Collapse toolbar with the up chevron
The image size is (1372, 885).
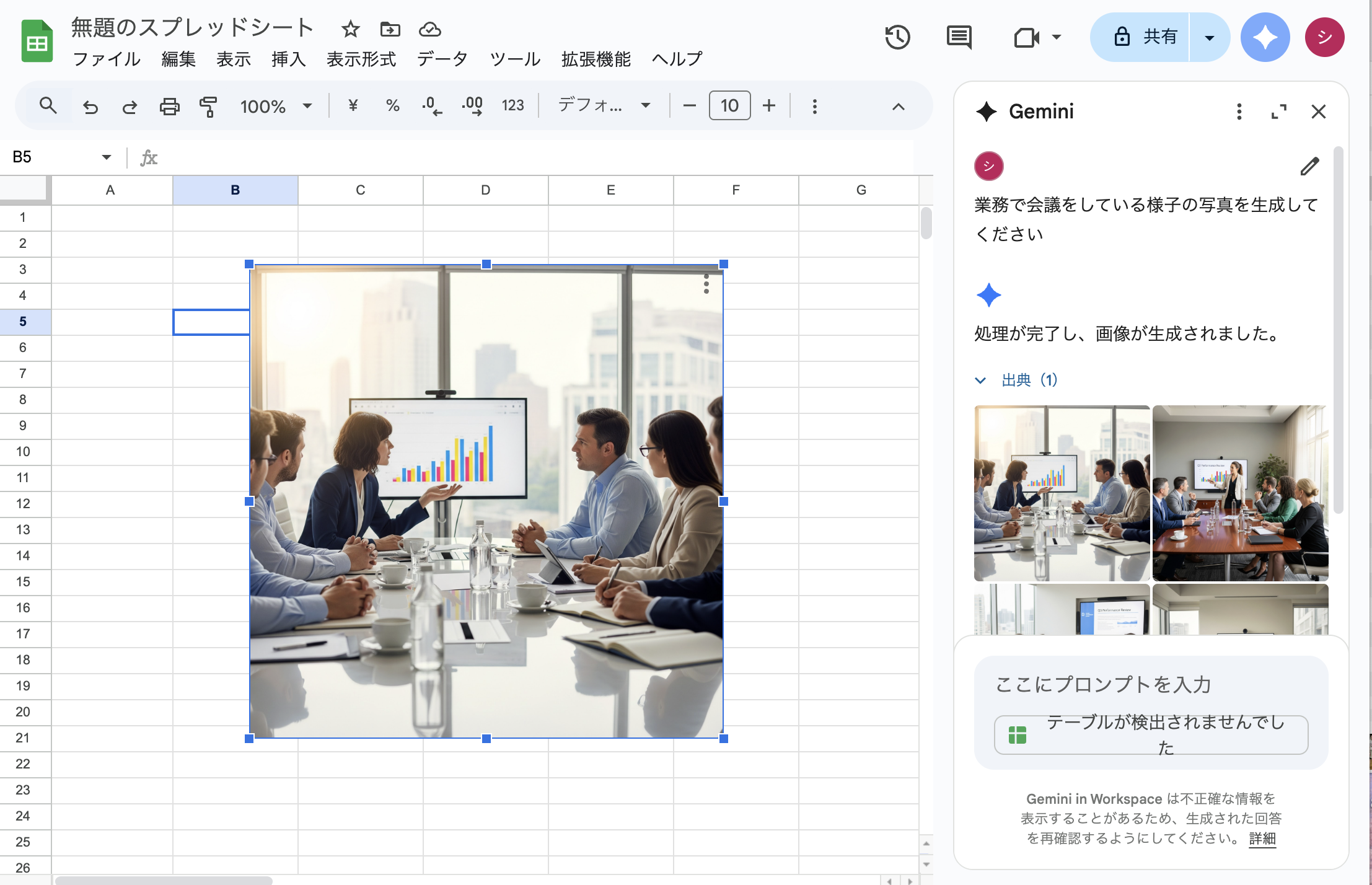898,107
